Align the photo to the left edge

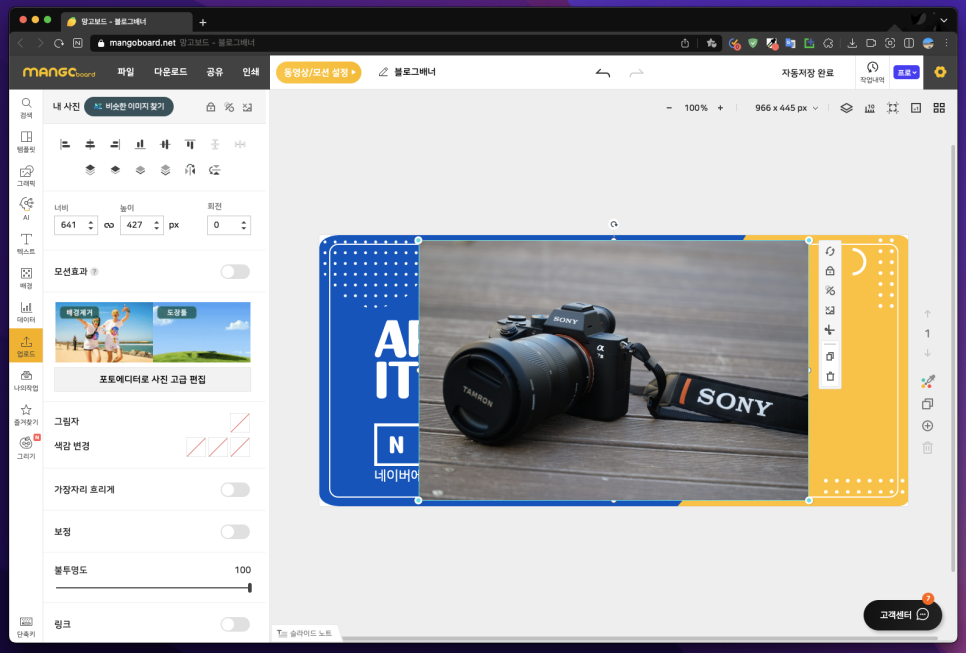(65, 144)
